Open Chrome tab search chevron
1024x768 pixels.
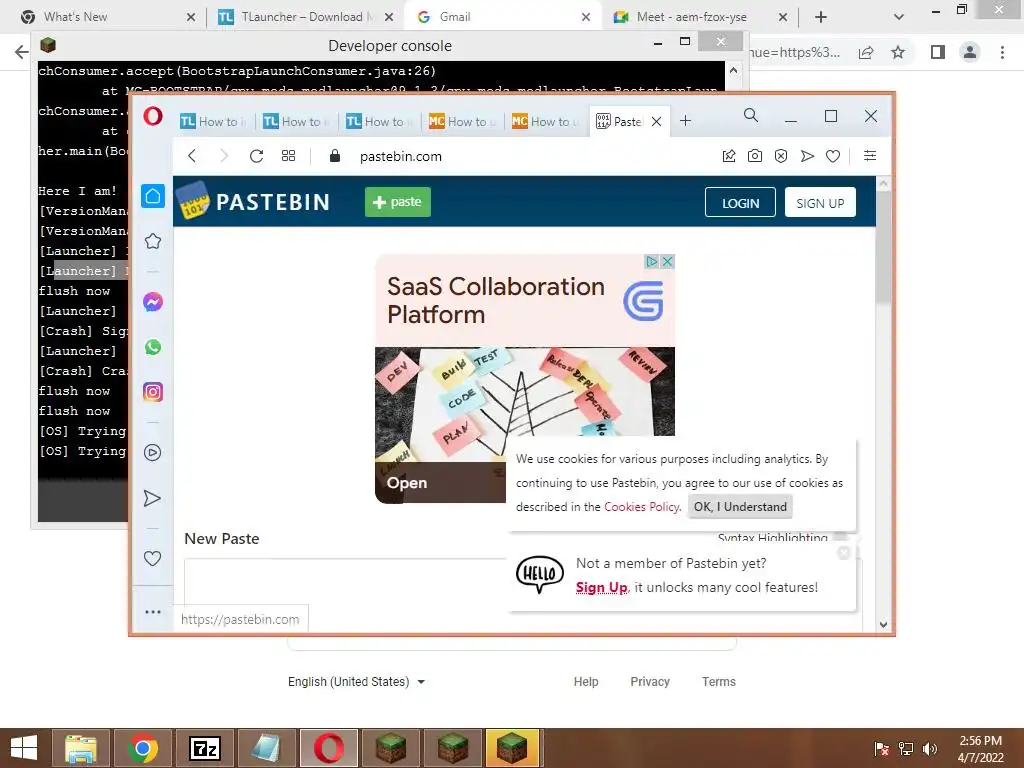pos(899,17)
